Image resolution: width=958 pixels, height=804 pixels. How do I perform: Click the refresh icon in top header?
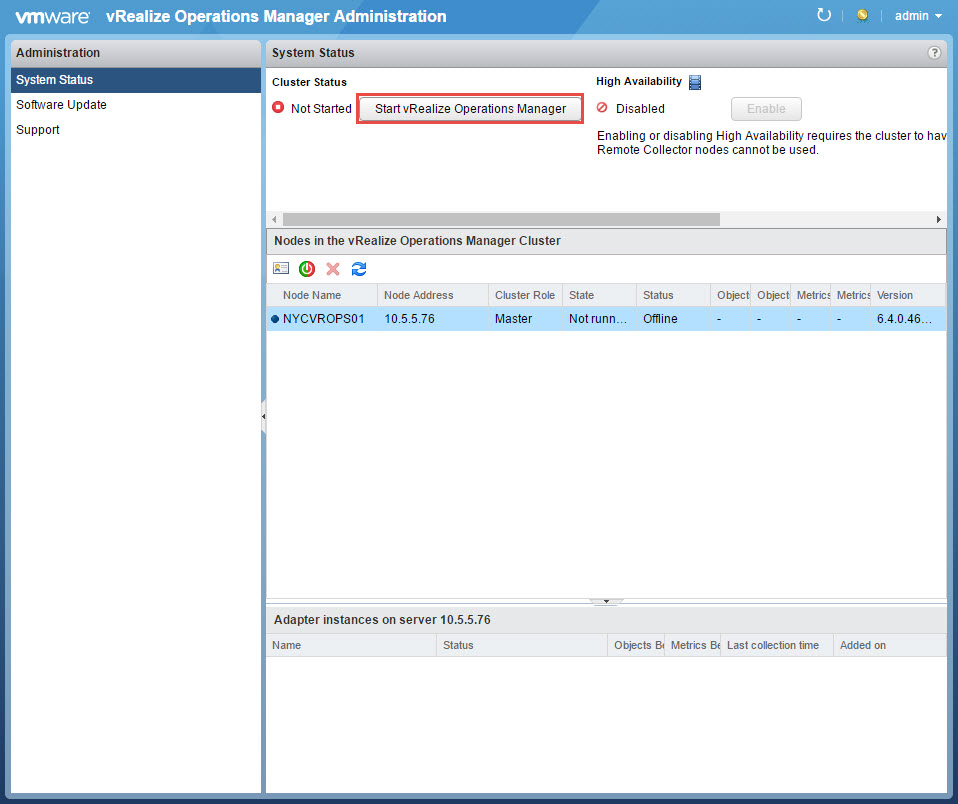(824, 16)
